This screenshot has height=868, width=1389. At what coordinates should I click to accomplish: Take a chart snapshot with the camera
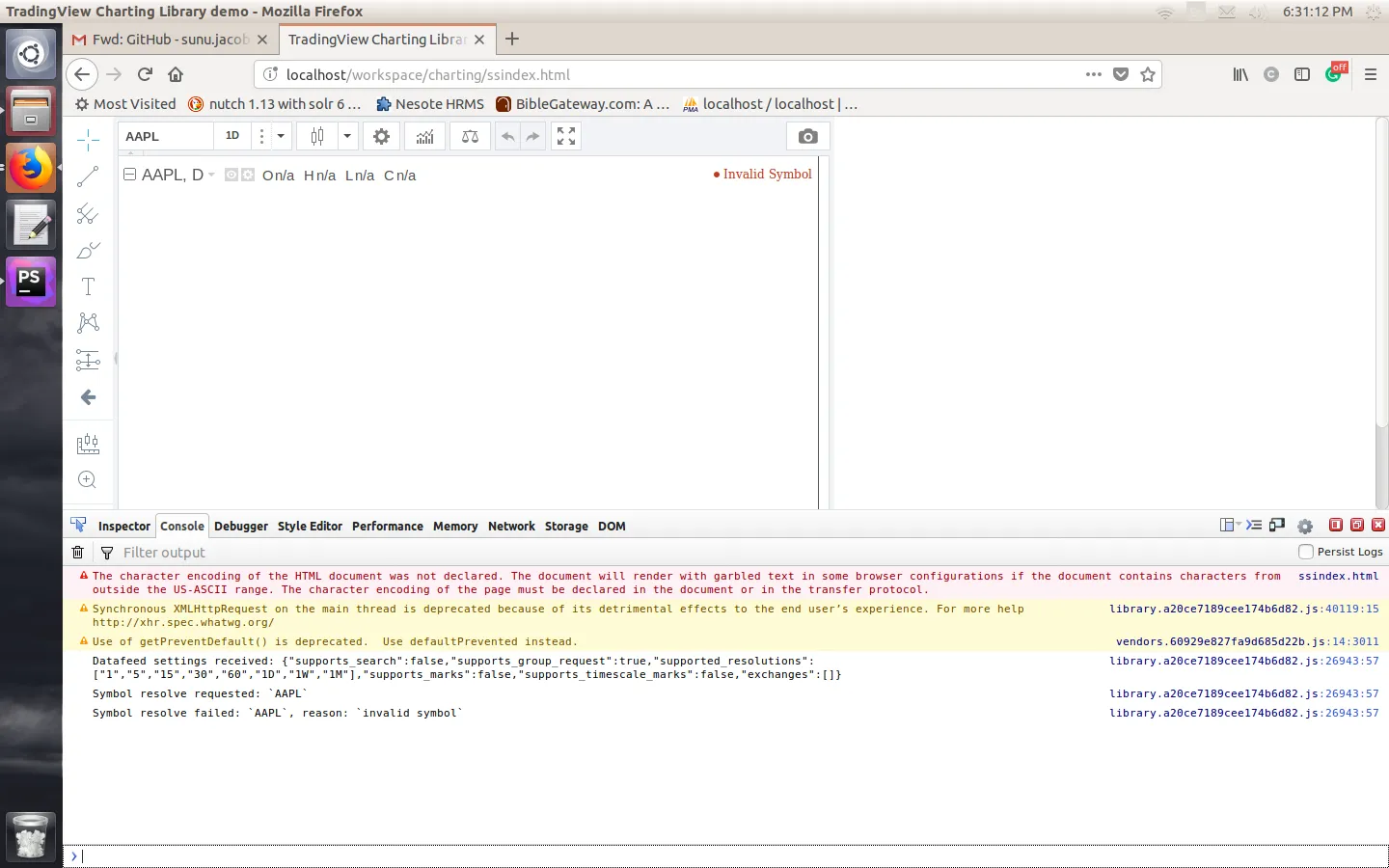point(808,137)
